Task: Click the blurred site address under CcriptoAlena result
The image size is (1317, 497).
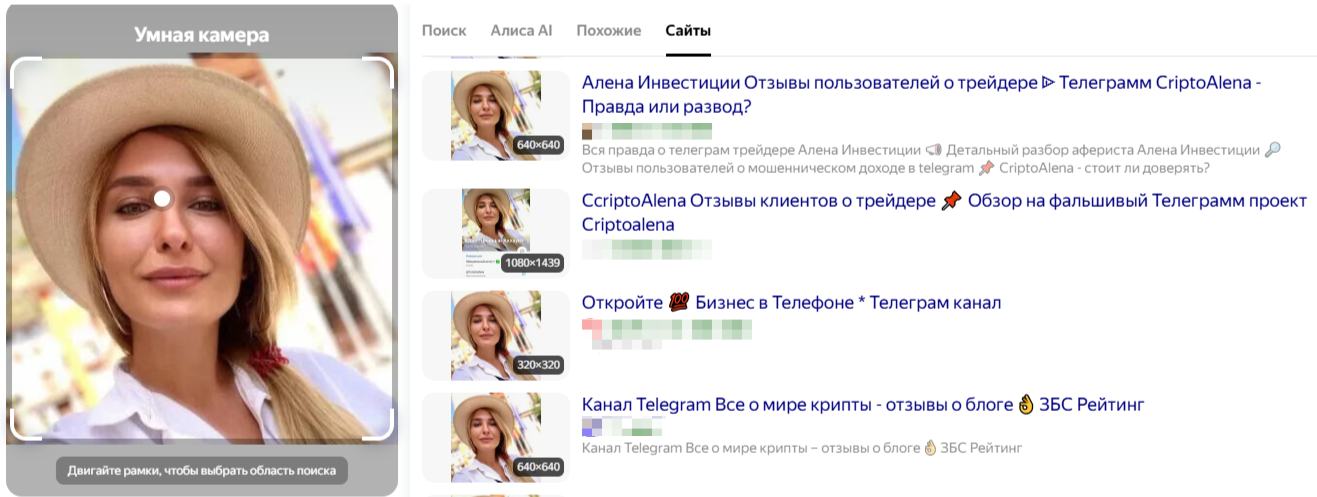Action: tap(647, 249)
